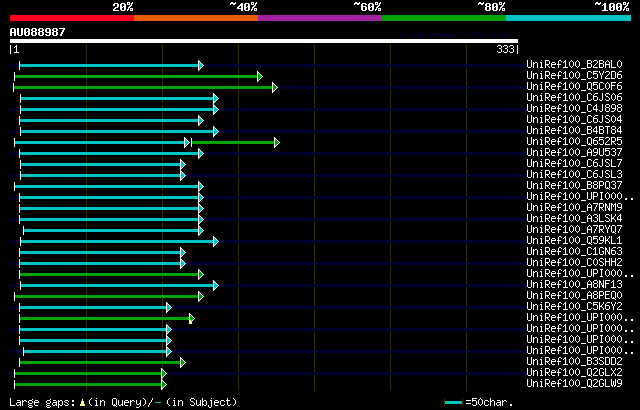Select the UniRef100_Q652R5 label
This screenshot has width=640, height=410.
574,142
